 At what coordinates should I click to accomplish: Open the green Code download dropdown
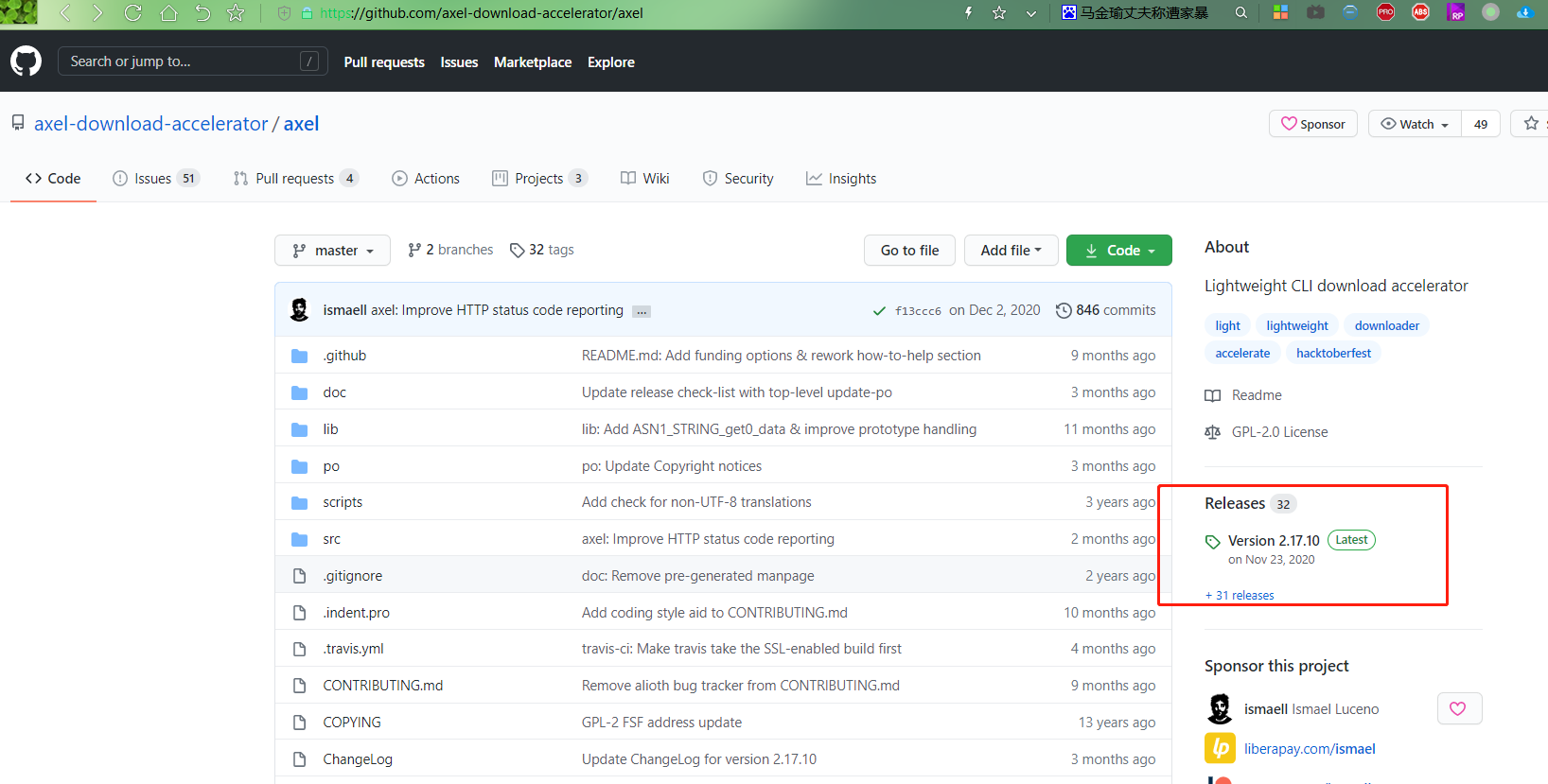tap(1119, 251)
